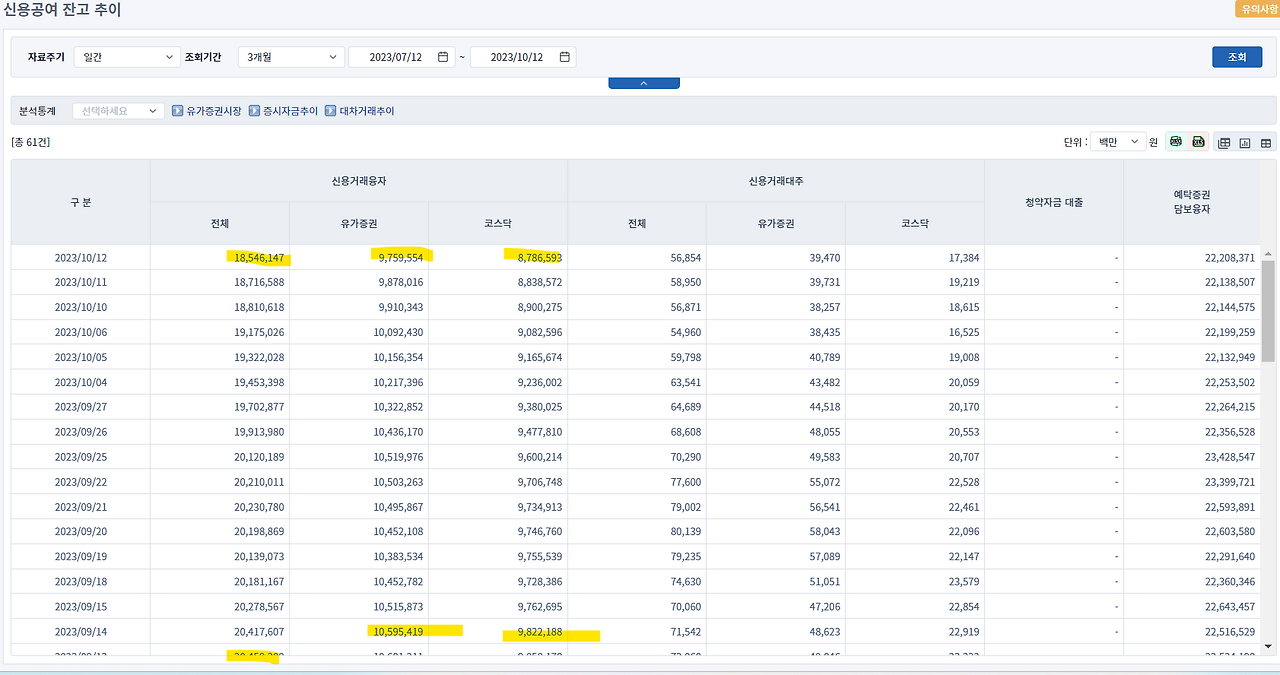The width and height of the screenshot is (1280, 675).
Task: Collapse the search panel with the blue chevron
Action: coord(643,82)
